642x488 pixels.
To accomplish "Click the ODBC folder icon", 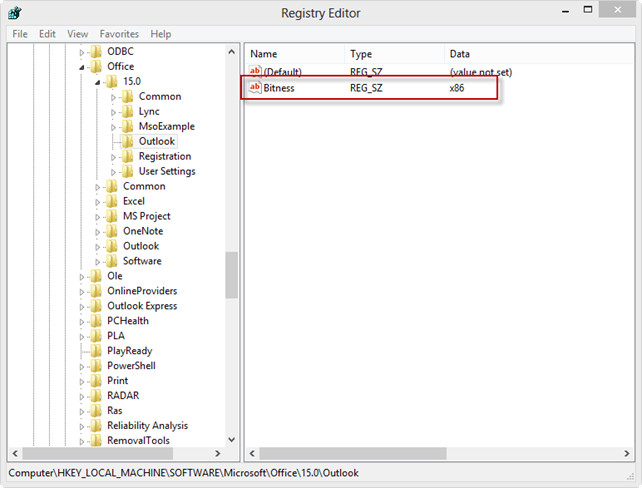I will pyautogui.click(x=96, y=52).
